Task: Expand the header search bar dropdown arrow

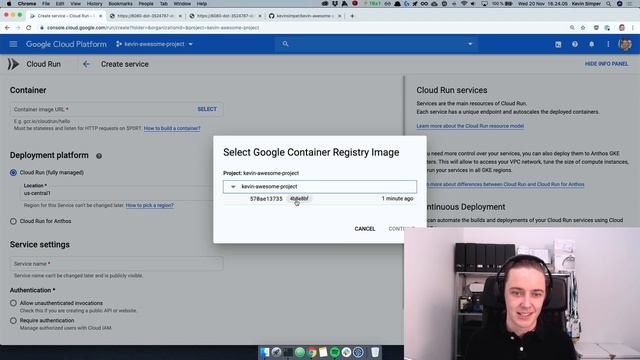Action: click(x=470, y=44)
